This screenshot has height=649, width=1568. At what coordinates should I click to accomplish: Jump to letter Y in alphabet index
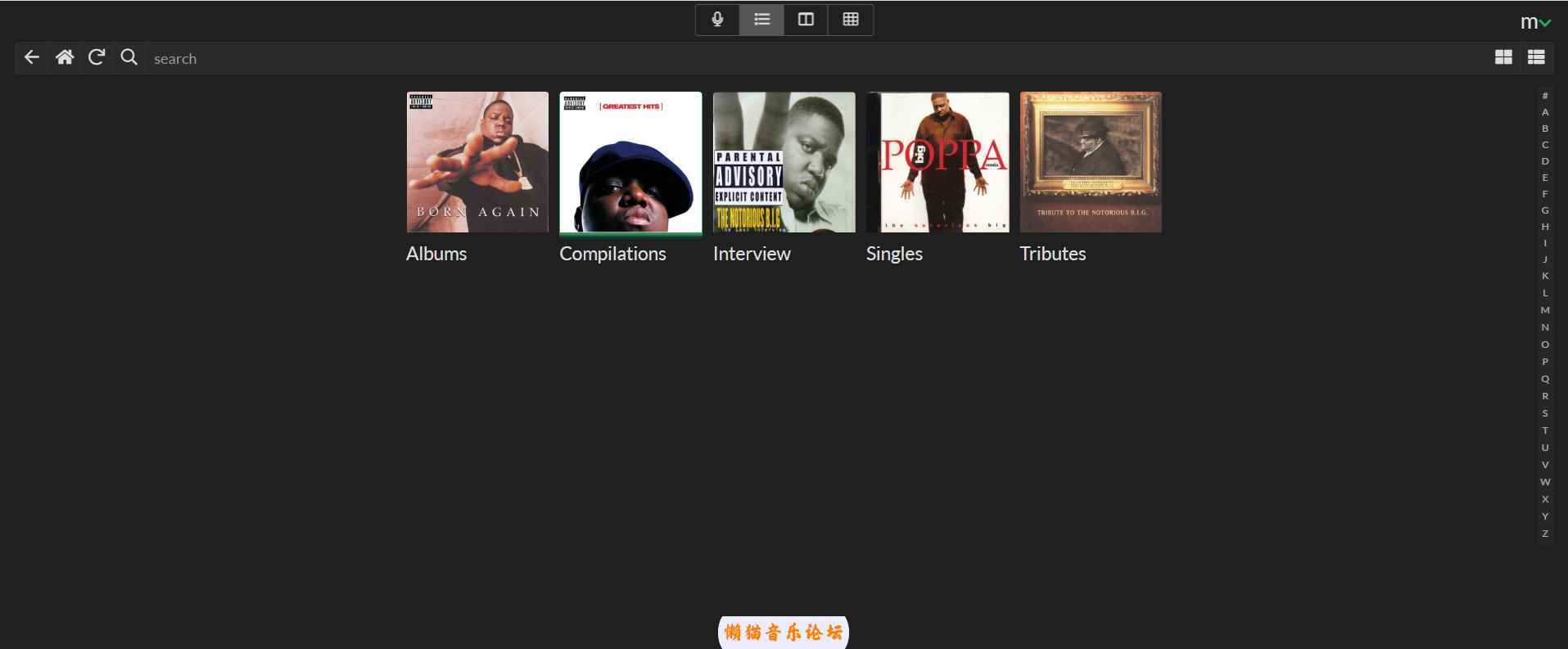(x=1545, y=516)
